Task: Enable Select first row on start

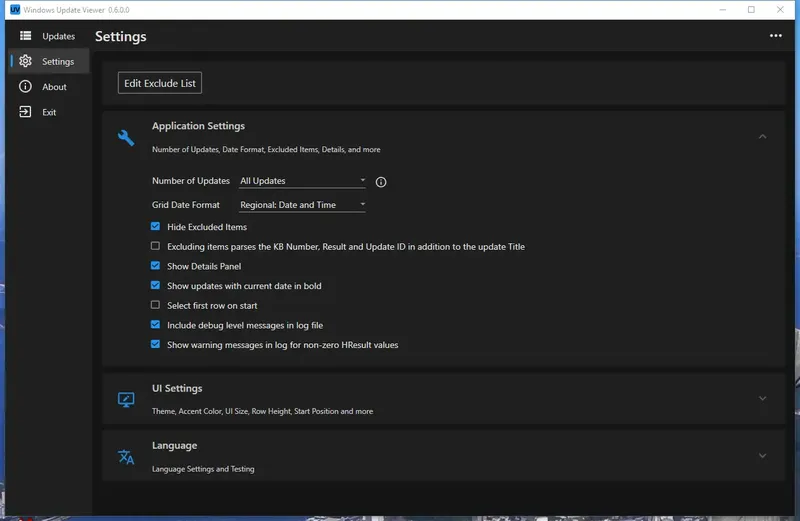Action: tap(155, 305)
